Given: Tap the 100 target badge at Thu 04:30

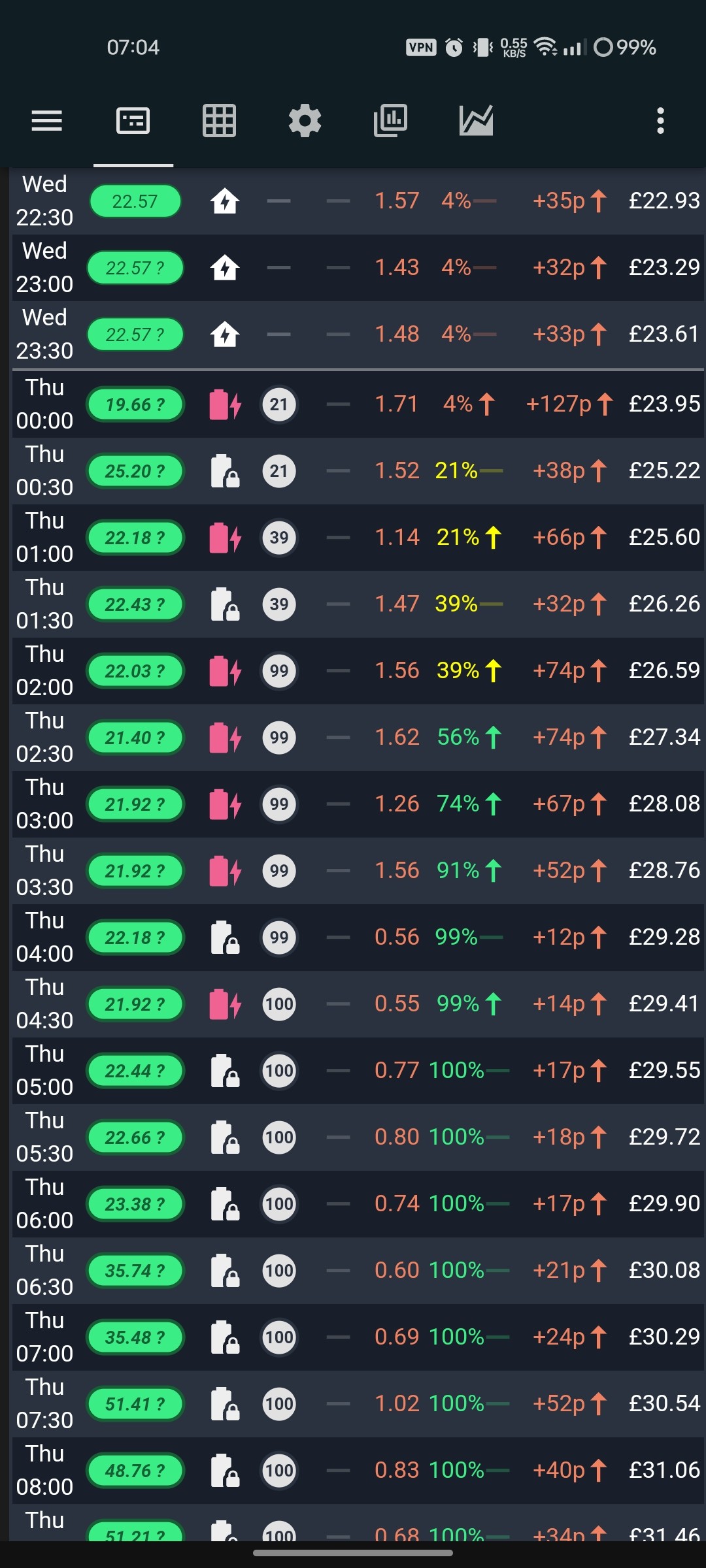Looking at the screenshot, I should pyautogui.click(x=279, y=1004).
